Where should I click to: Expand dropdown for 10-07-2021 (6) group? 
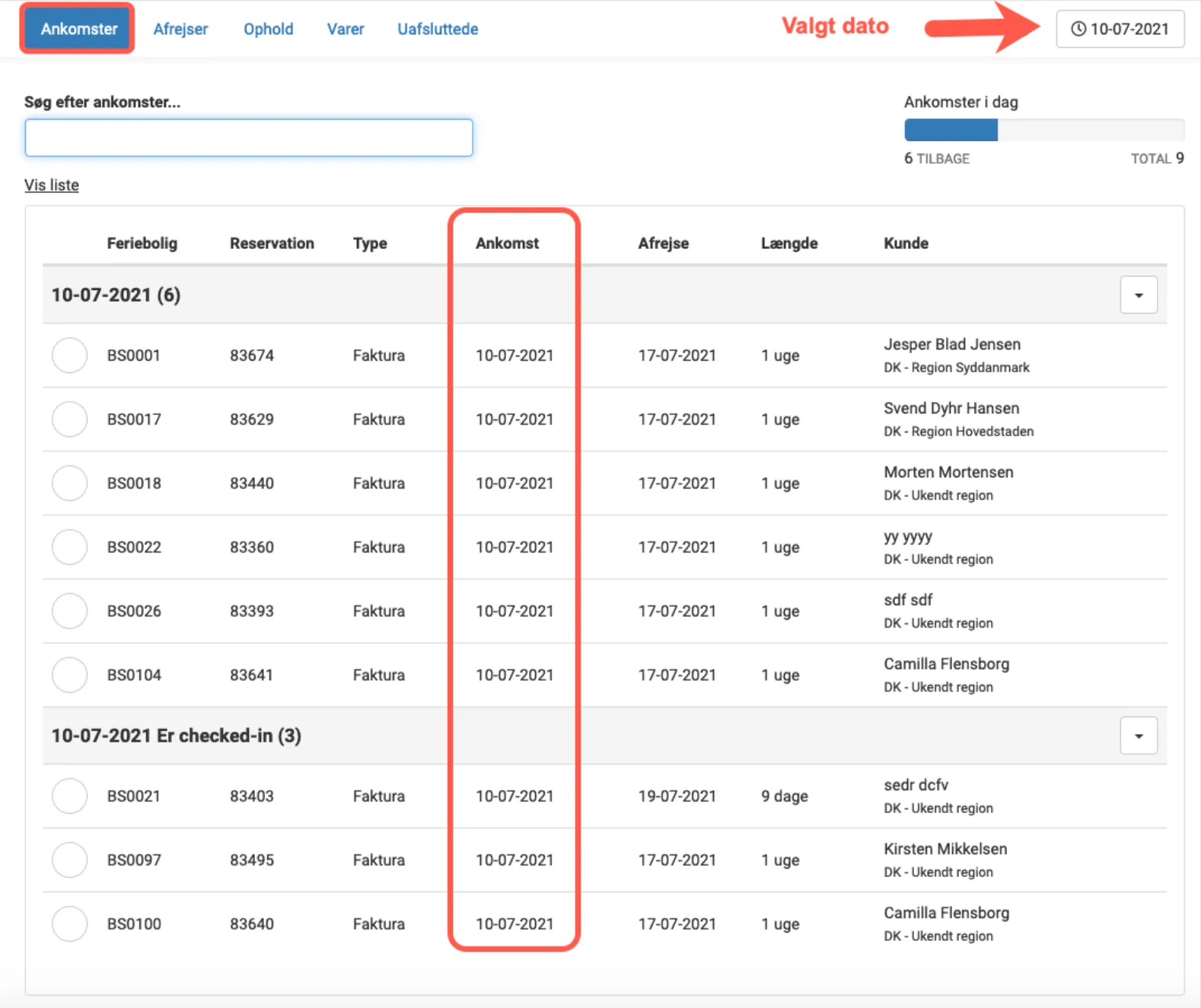(x=1138, y=295)
